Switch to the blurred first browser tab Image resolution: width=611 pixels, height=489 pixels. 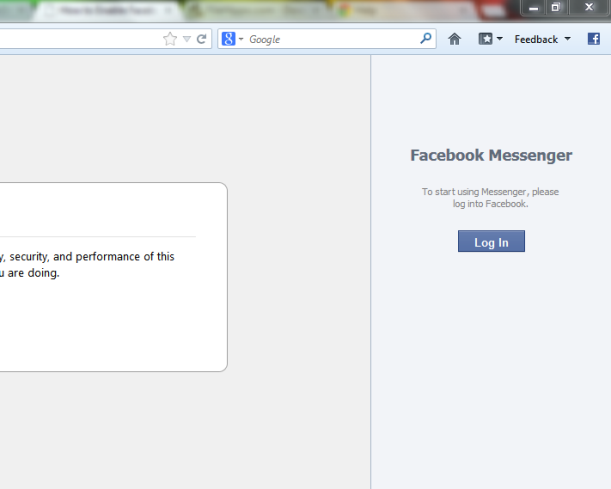[107, 11]
